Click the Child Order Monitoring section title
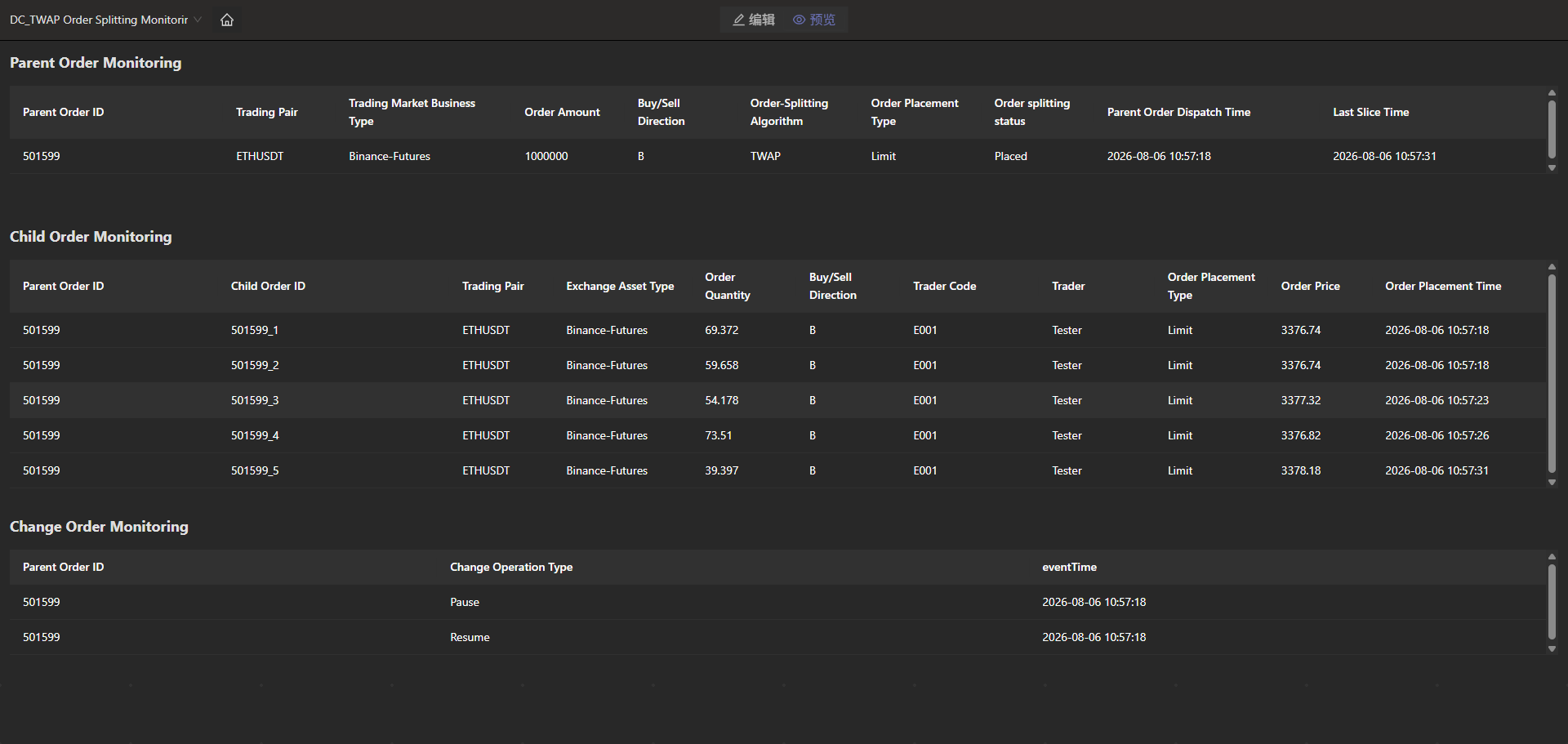This screenshot has width=1568, height=744. 91,237
